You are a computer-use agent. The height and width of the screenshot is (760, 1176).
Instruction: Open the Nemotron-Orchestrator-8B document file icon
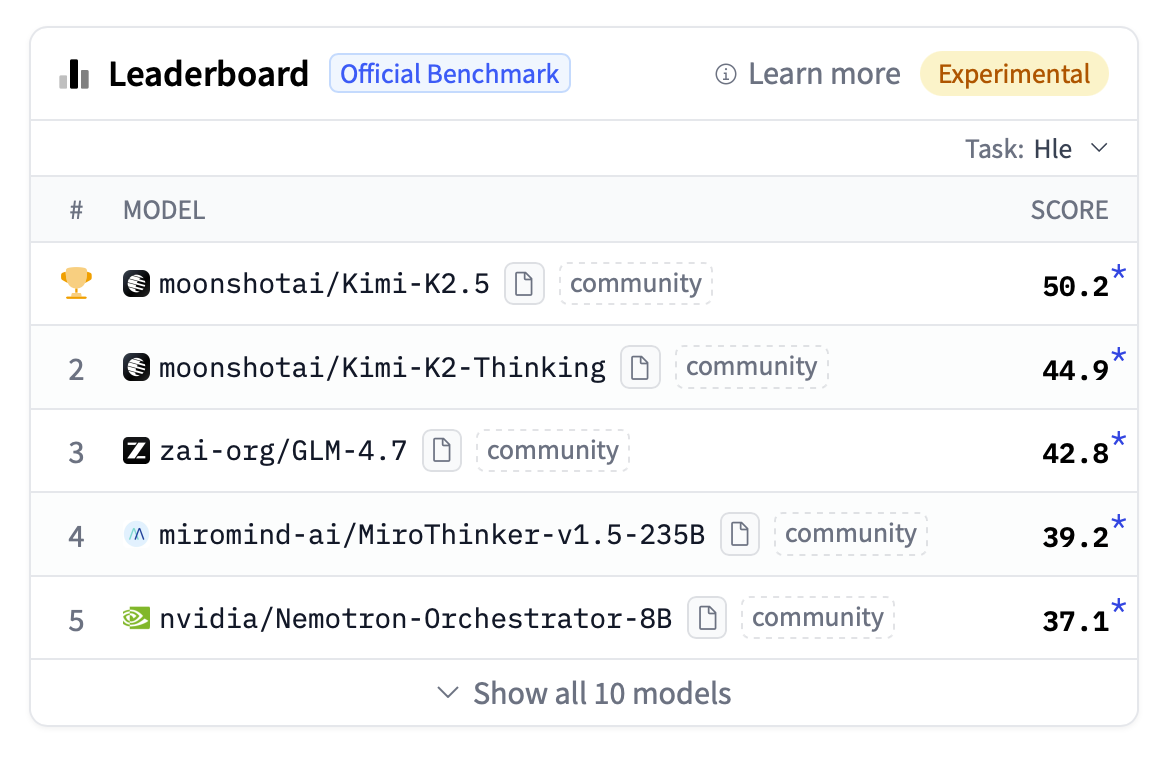pyautogui.click(x=707, y=618)
